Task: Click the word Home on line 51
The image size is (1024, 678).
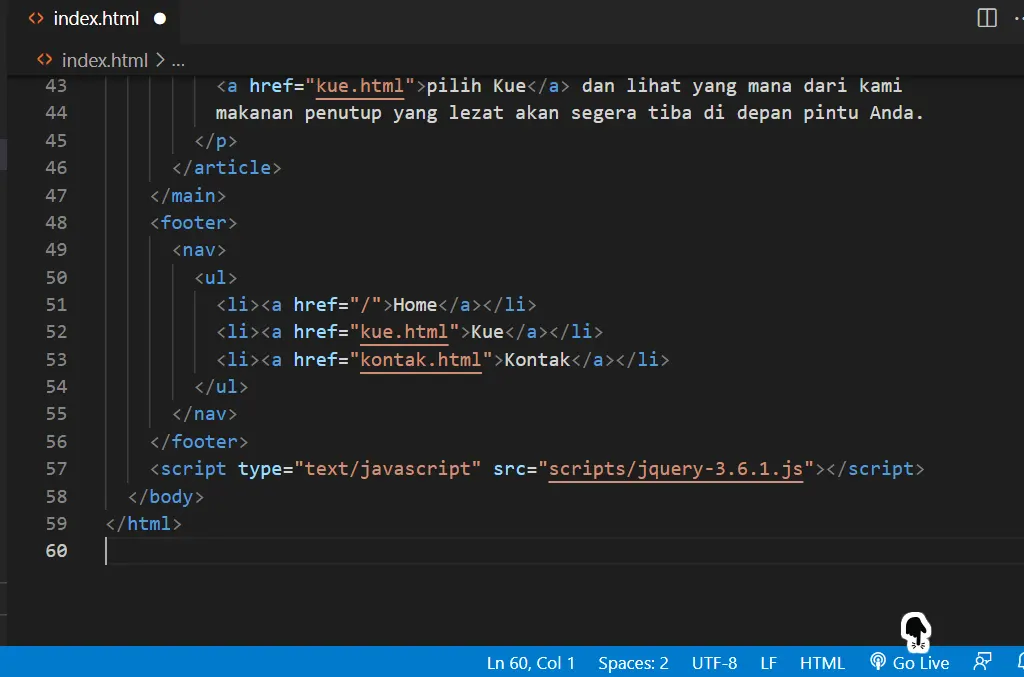Action: point(415,304)
